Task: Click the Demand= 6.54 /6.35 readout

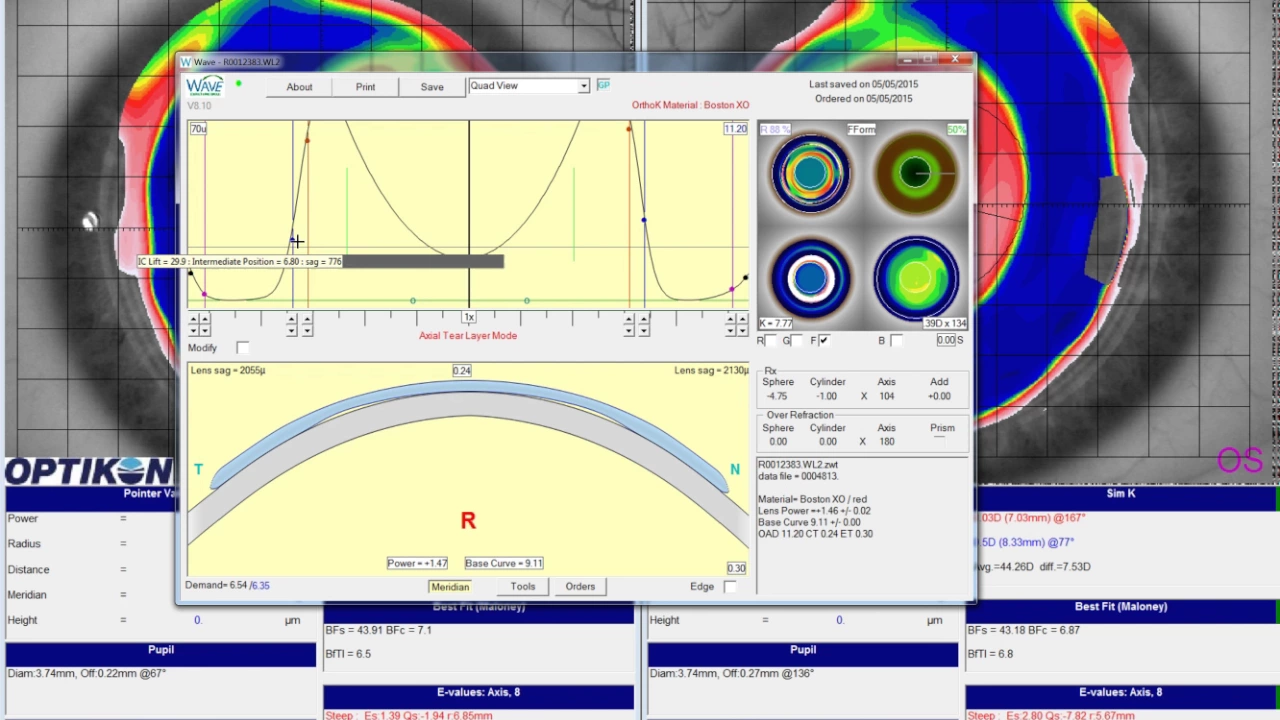Action: pyautogui.click(x=227, y=586)
